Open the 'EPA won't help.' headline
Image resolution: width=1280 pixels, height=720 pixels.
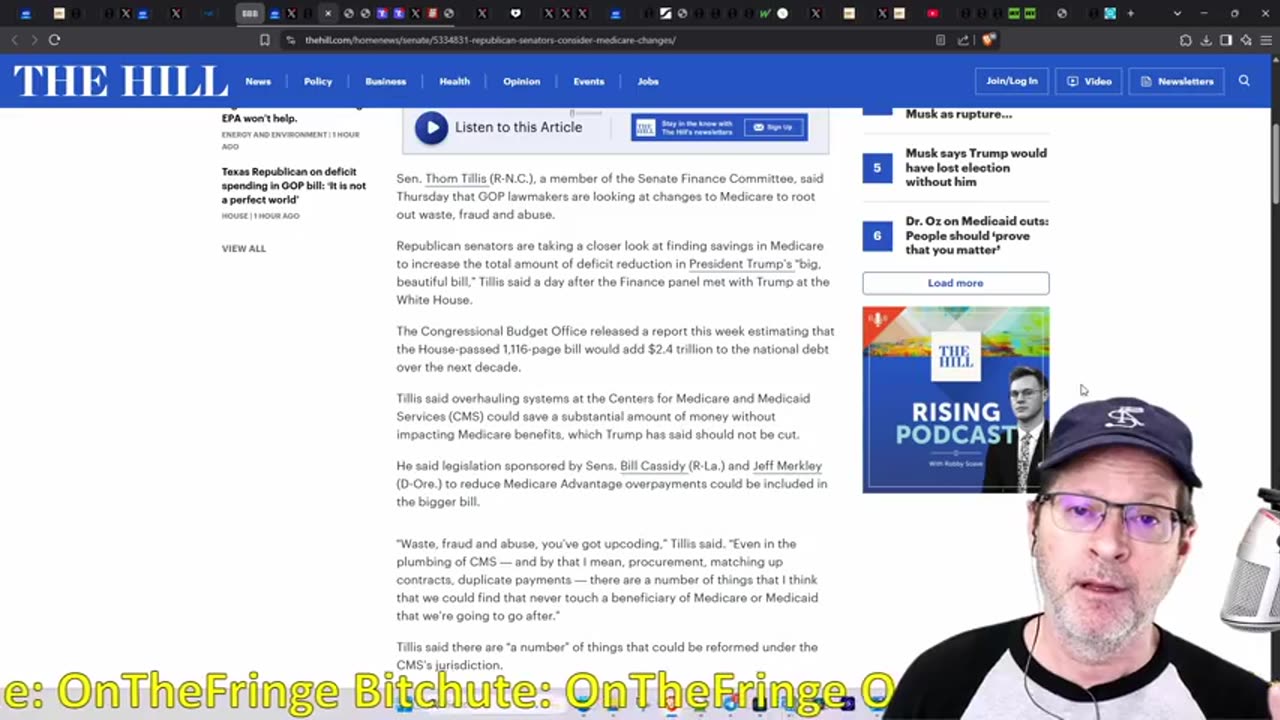click(x=259, y=118)
